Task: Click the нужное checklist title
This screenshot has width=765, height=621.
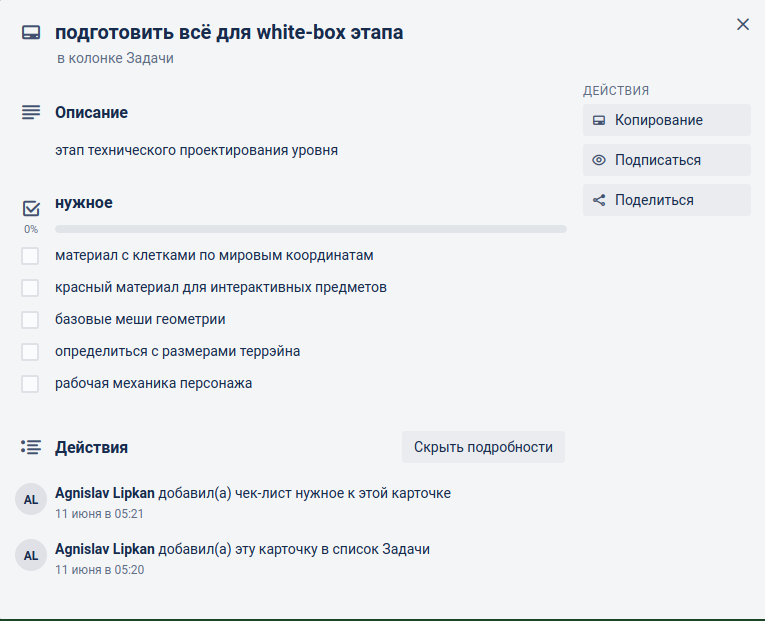Action: (x=83, y=202)
